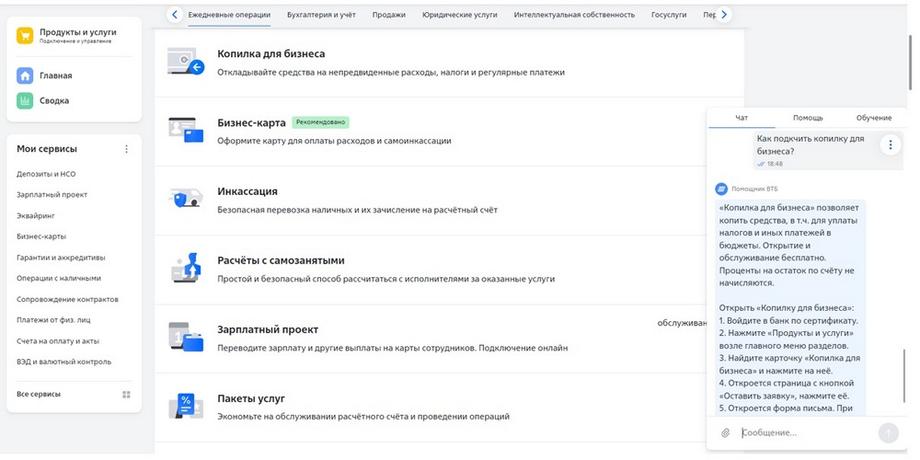
Task: Focus the Сообщение chat input field
Action: (800, 433)
